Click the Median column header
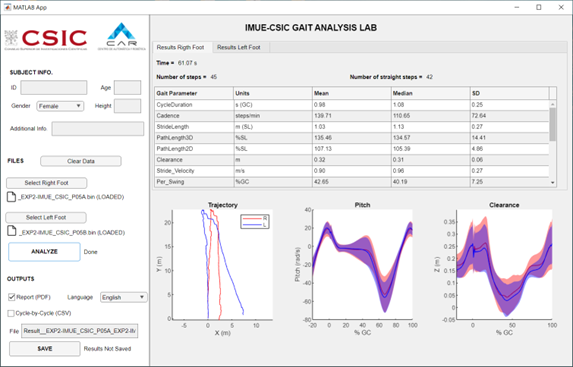Viewport: 573px width, 367px height. (x=431, y=93)
